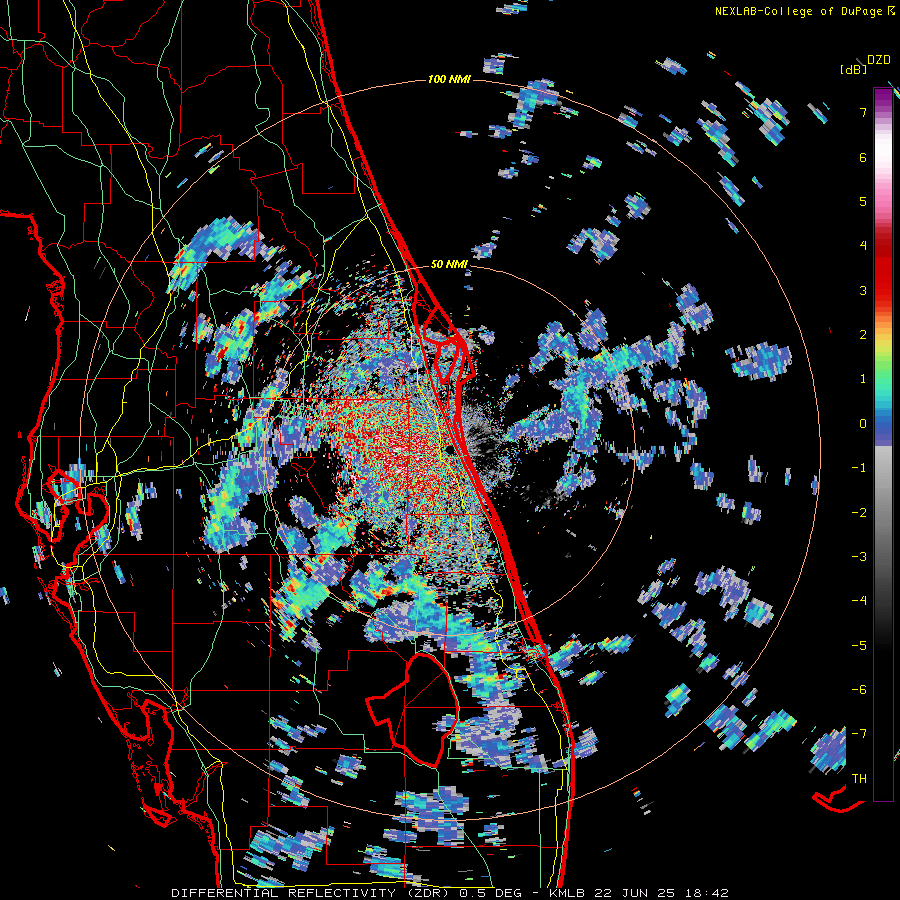Click the 18:42 timestamp in the caption
Screen dimensions: 900x900
[x=707, y=893]
